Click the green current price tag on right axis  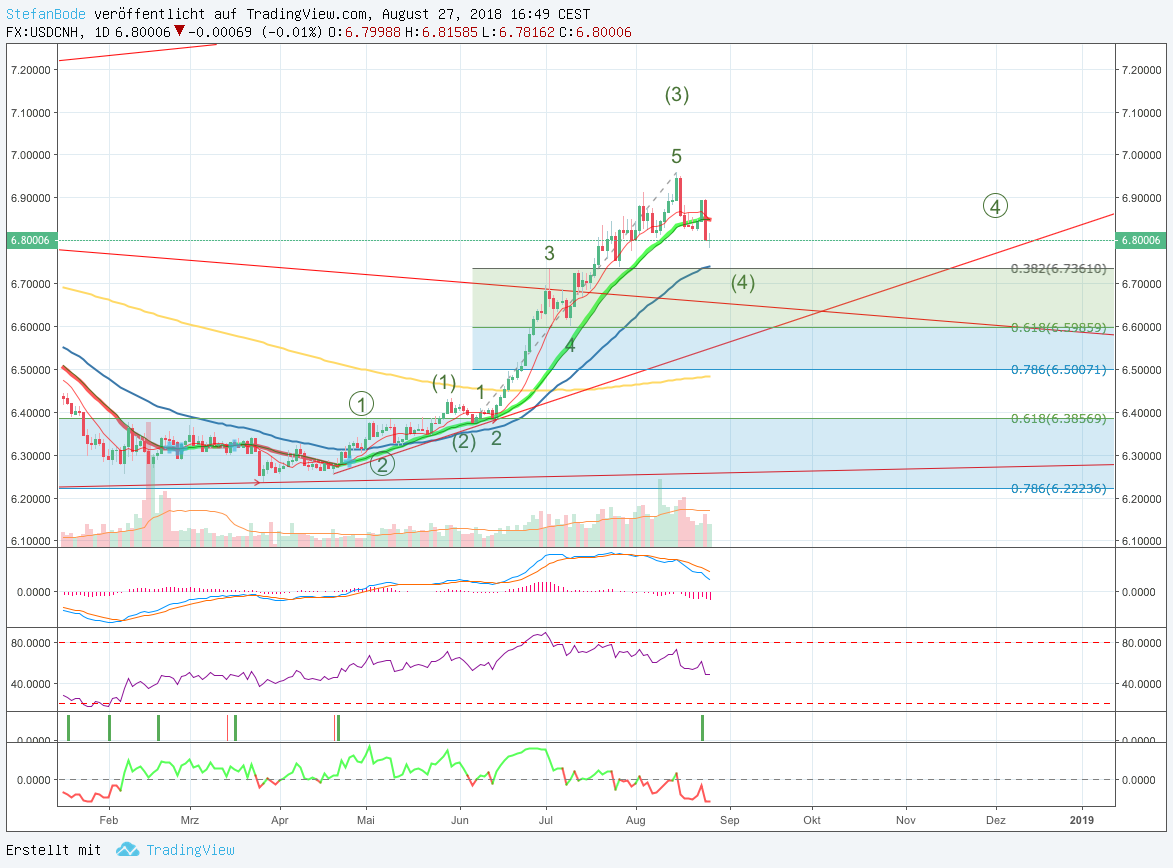pyautogui.click(x=1140, y=240)
